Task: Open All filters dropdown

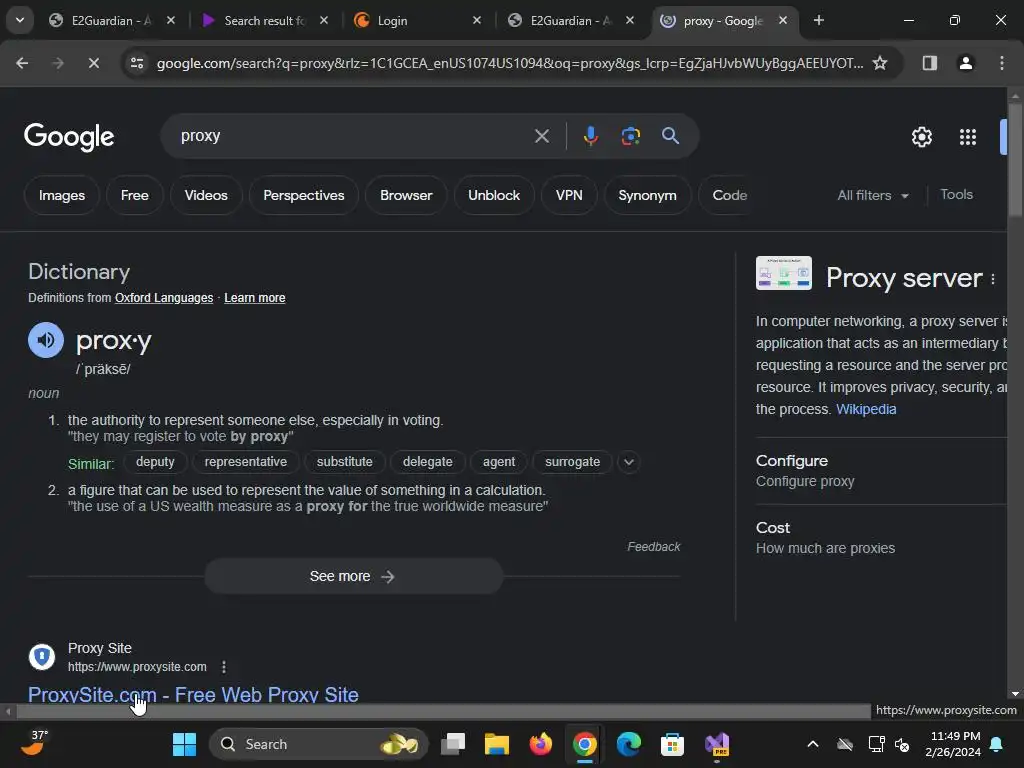Action: [872, 195]
